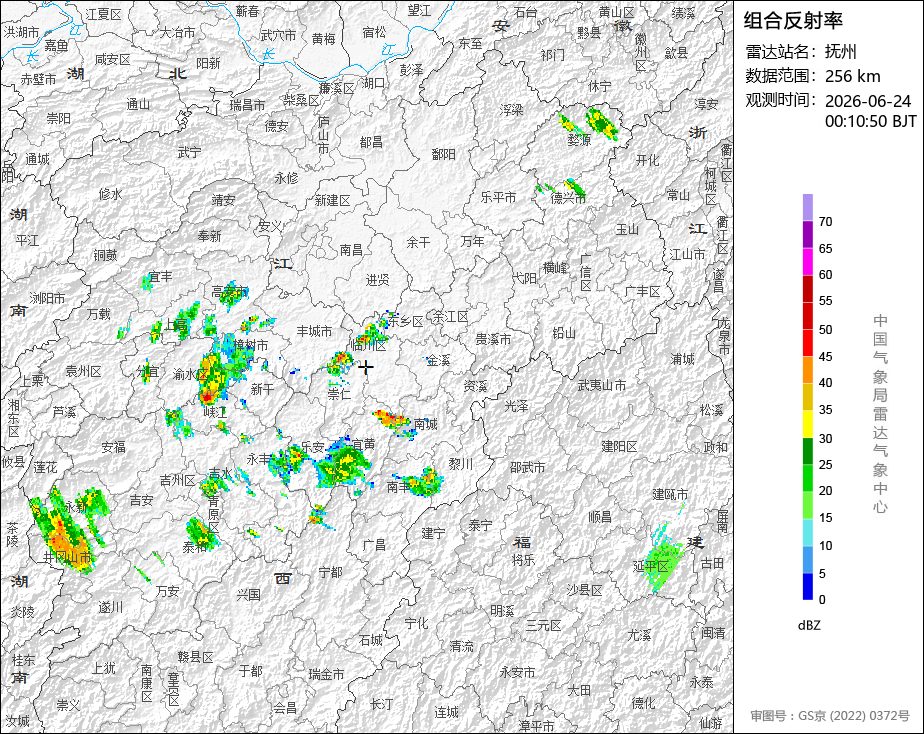Click the light purple band above 70 dBZ
924x734 pixels.
(x=807, y=207)
